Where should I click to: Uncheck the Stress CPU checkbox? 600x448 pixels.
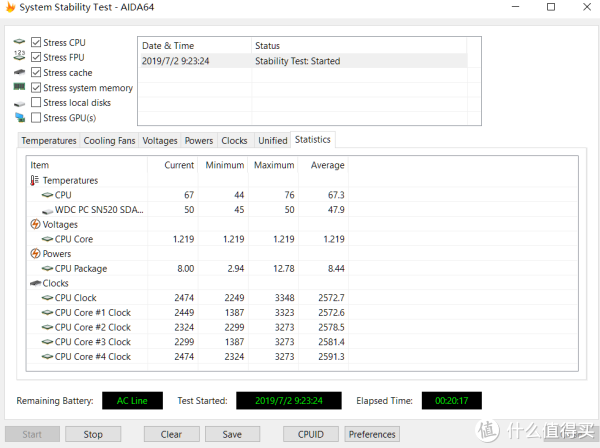pos(36,42)
